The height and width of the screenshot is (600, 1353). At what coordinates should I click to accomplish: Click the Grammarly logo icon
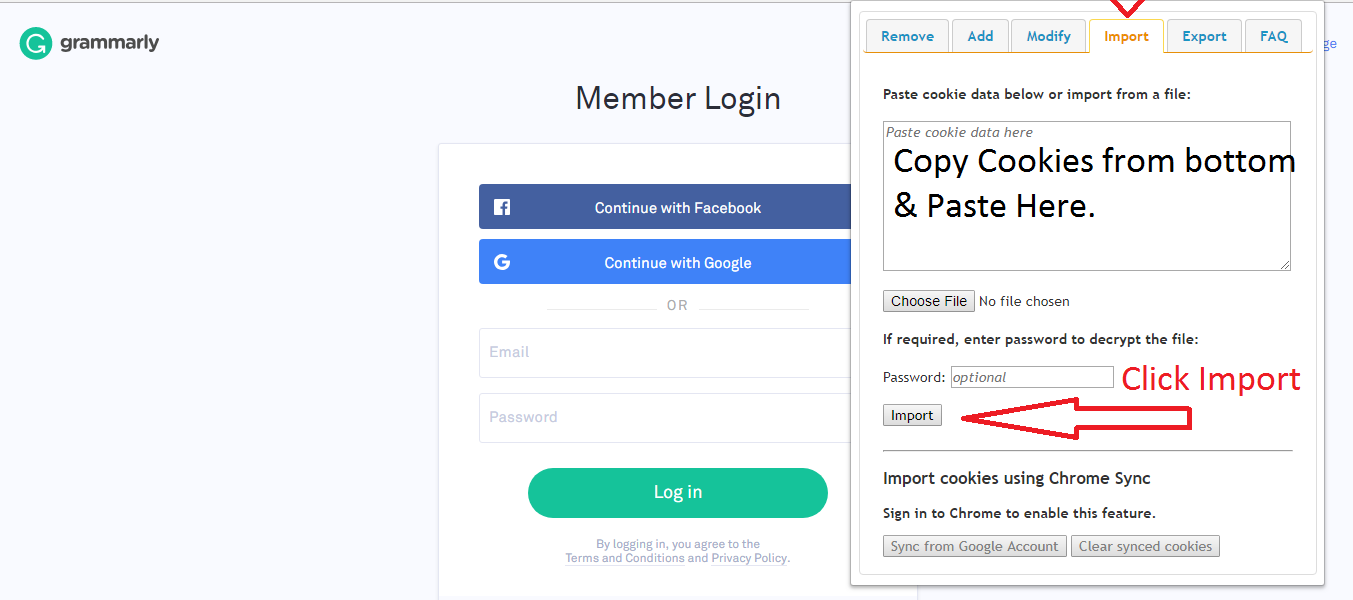(36, 43)
